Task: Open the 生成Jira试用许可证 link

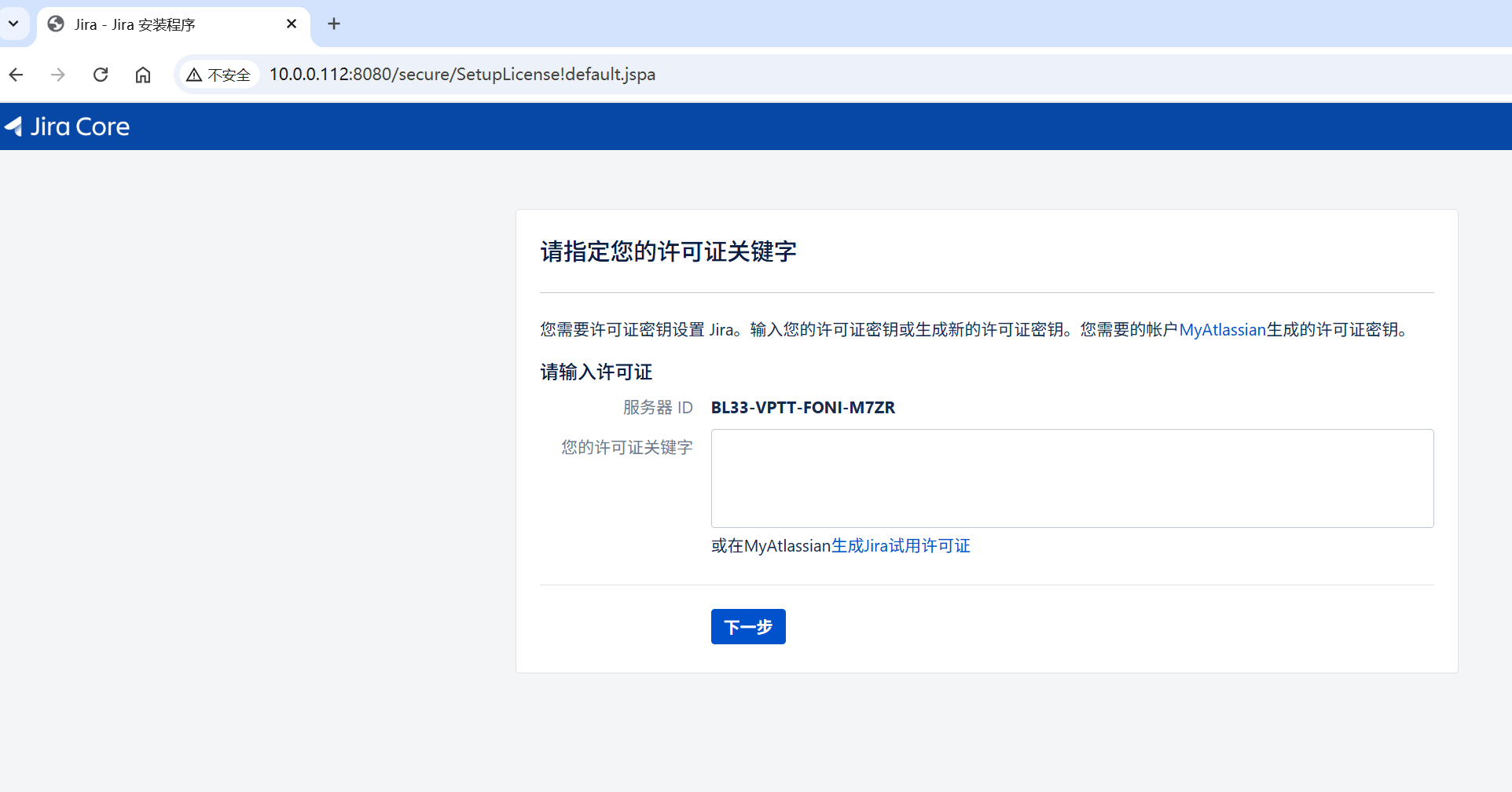Action: point(901,546)
